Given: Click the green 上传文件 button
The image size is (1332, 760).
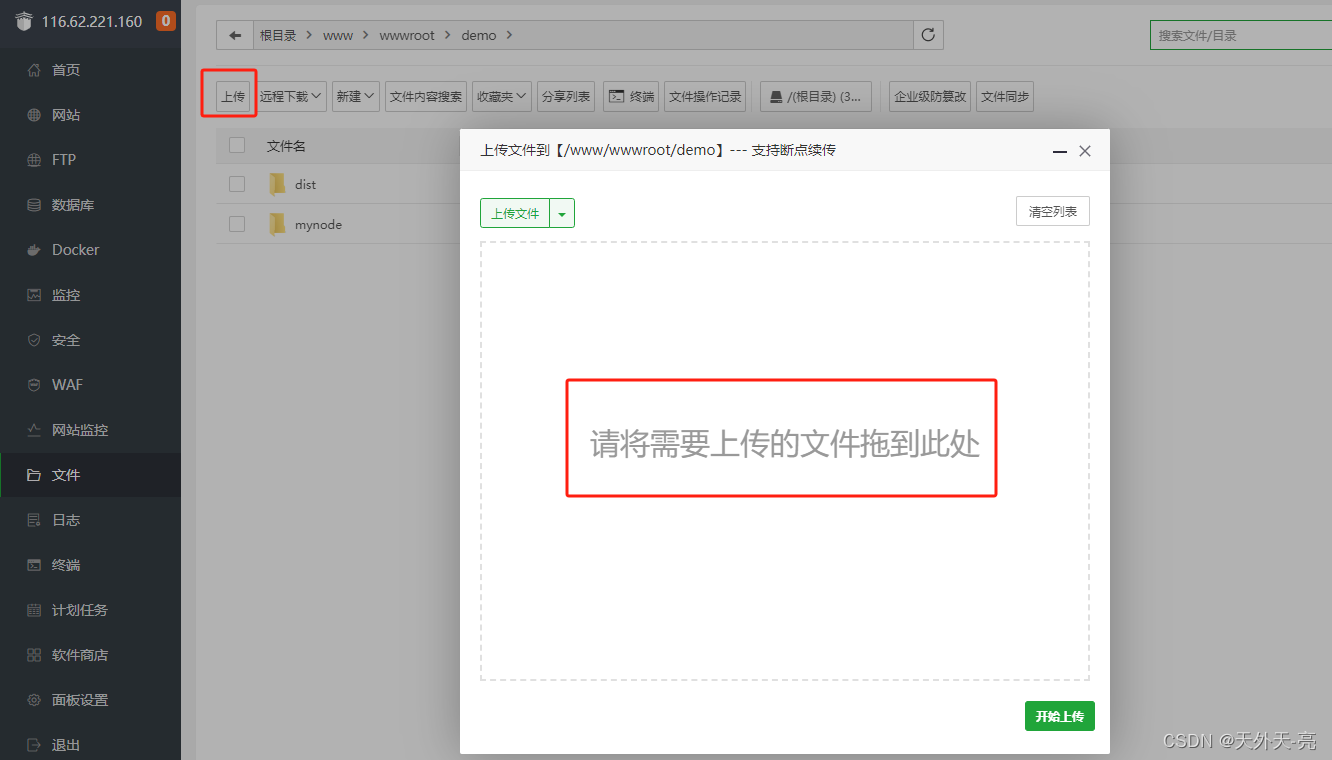Looking at the screenshot, I should coord(515,213).
